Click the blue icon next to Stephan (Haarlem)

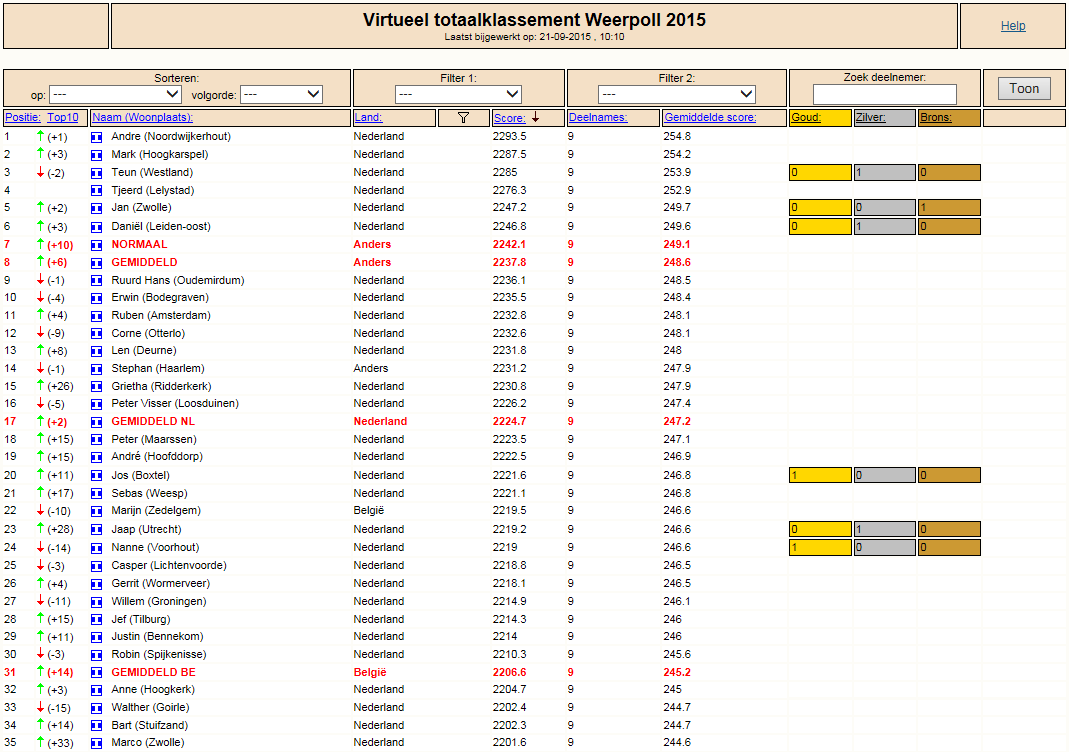coord(96,369)
